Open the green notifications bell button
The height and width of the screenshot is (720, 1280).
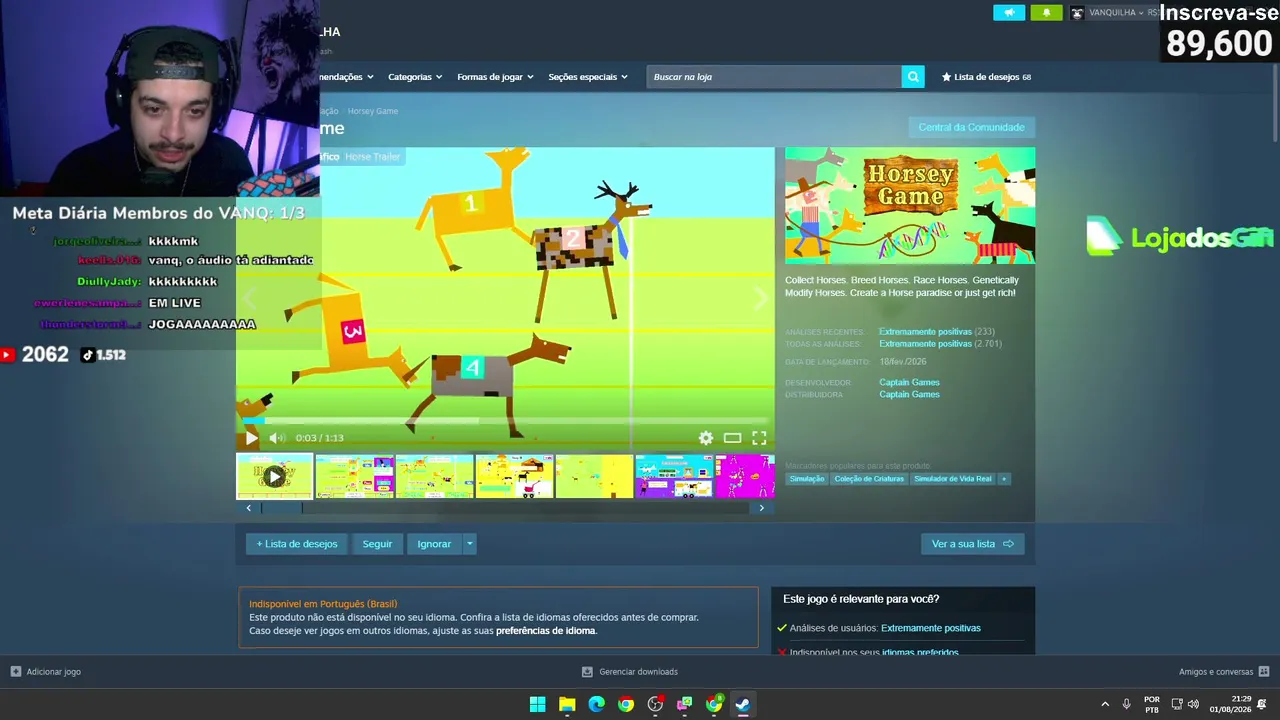coord(1046,13)
